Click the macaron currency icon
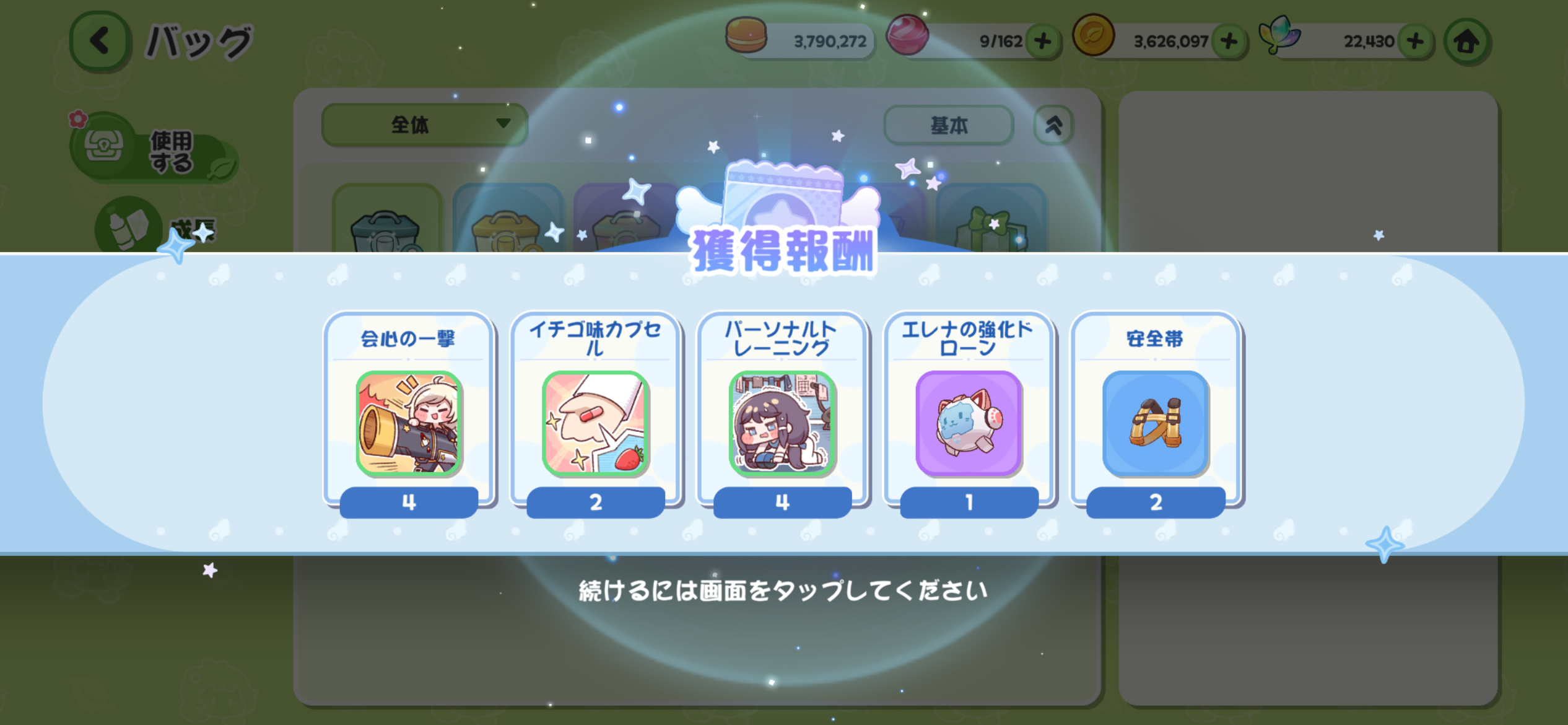Viewport: 1568px width, 725px height. 746,36
